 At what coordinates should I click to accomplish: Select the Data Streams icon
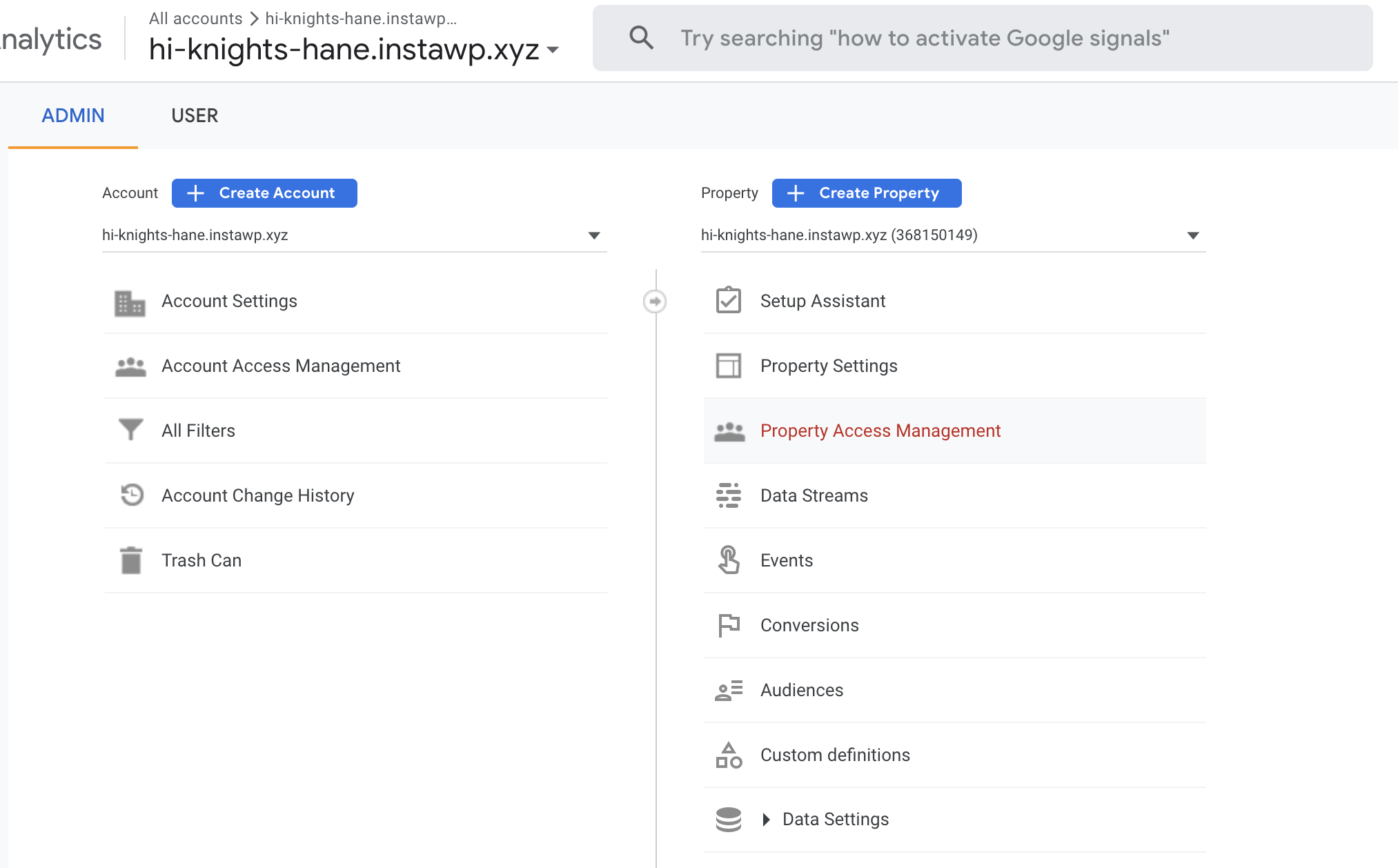[x=728, y=495]
